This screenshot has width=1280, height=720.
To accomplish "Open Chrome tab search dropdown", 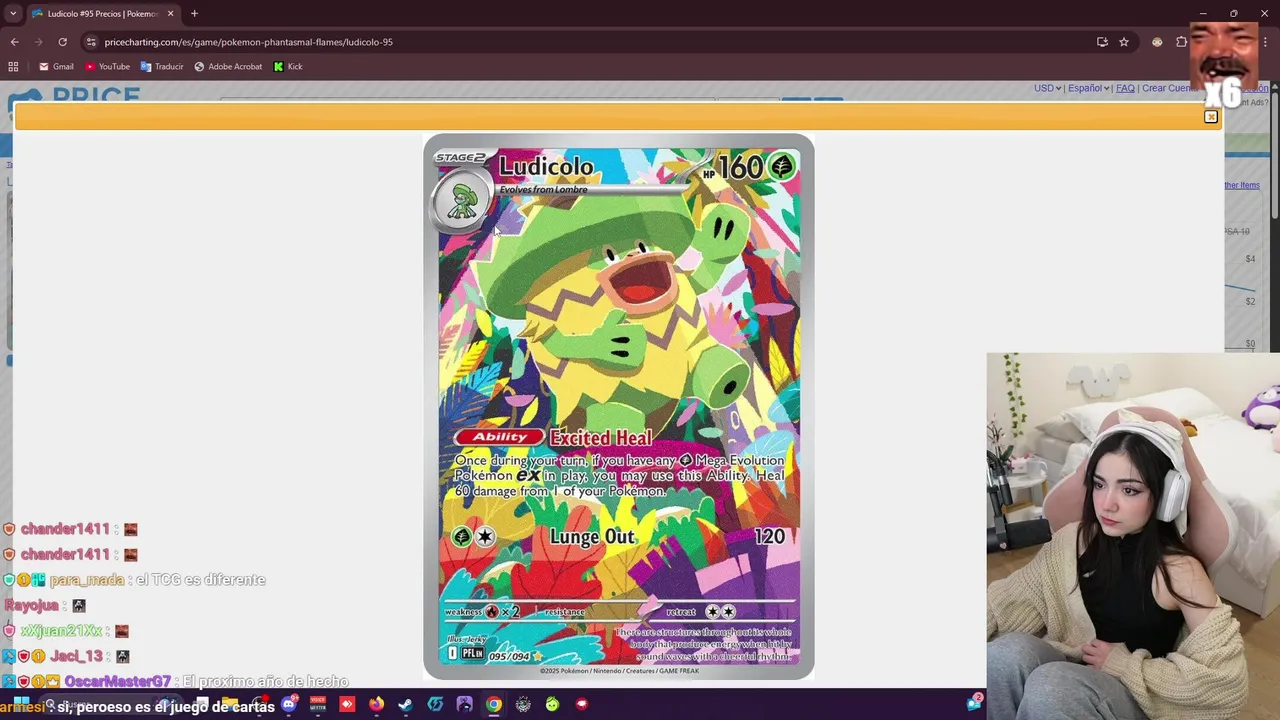I will 13,14.
